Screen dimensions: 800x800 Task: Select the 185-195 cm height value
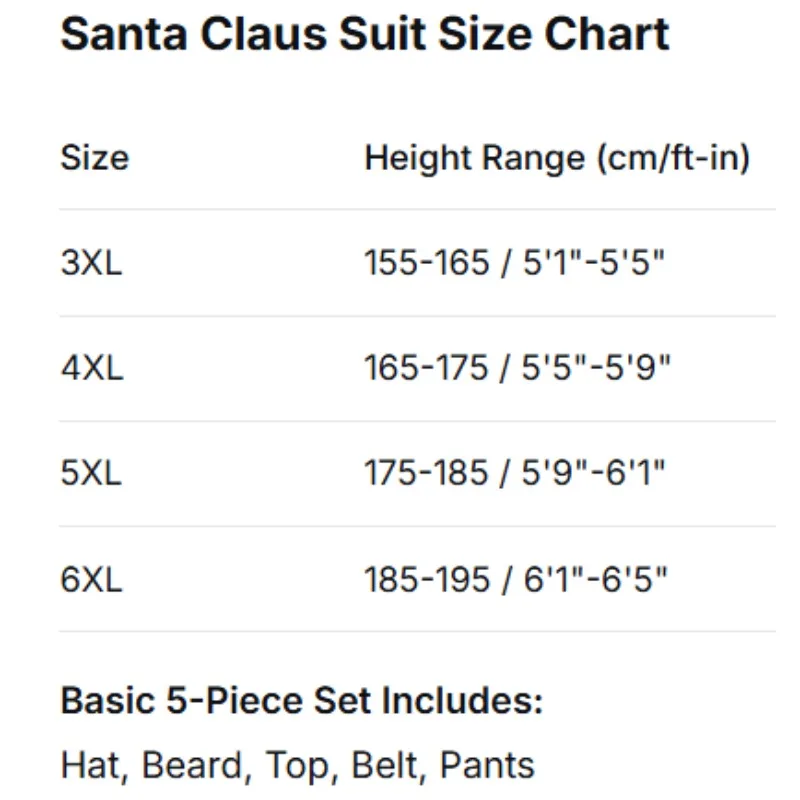tap(427, 579)
